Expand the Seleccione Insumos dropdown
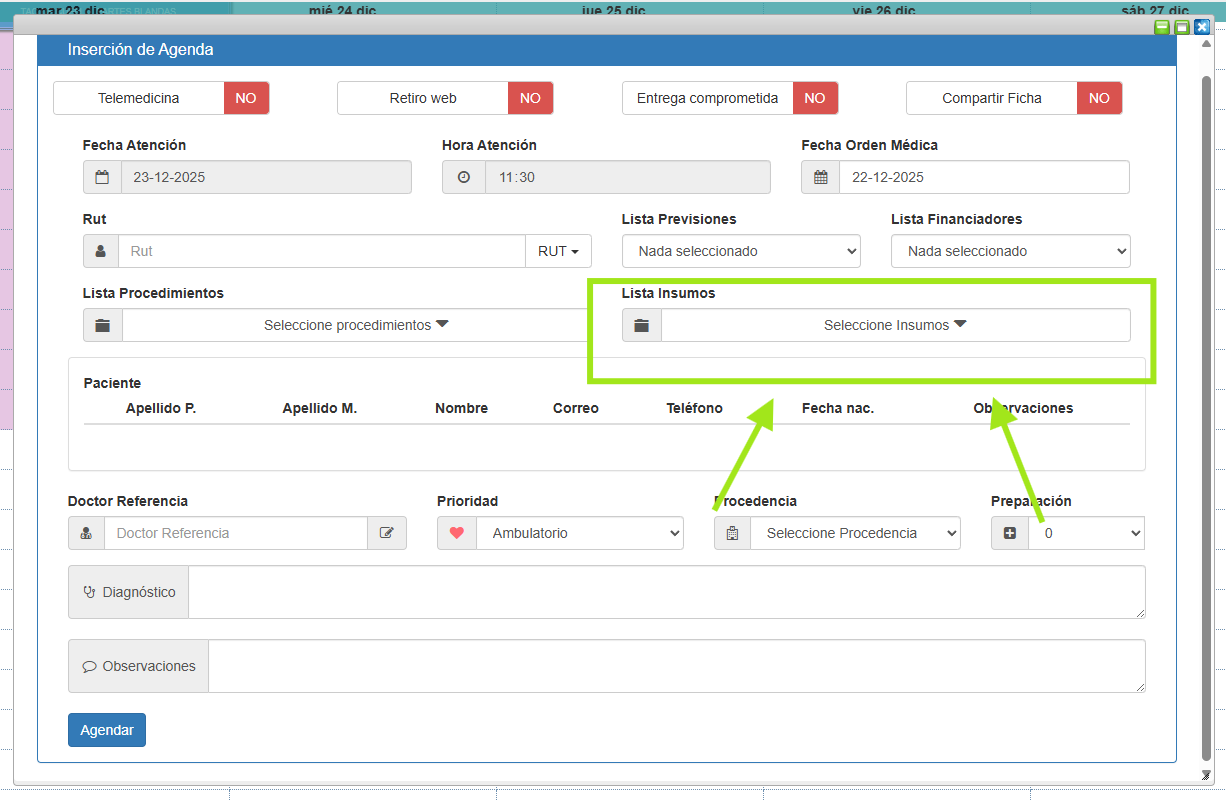1226x801 pixels. point(895,325)
